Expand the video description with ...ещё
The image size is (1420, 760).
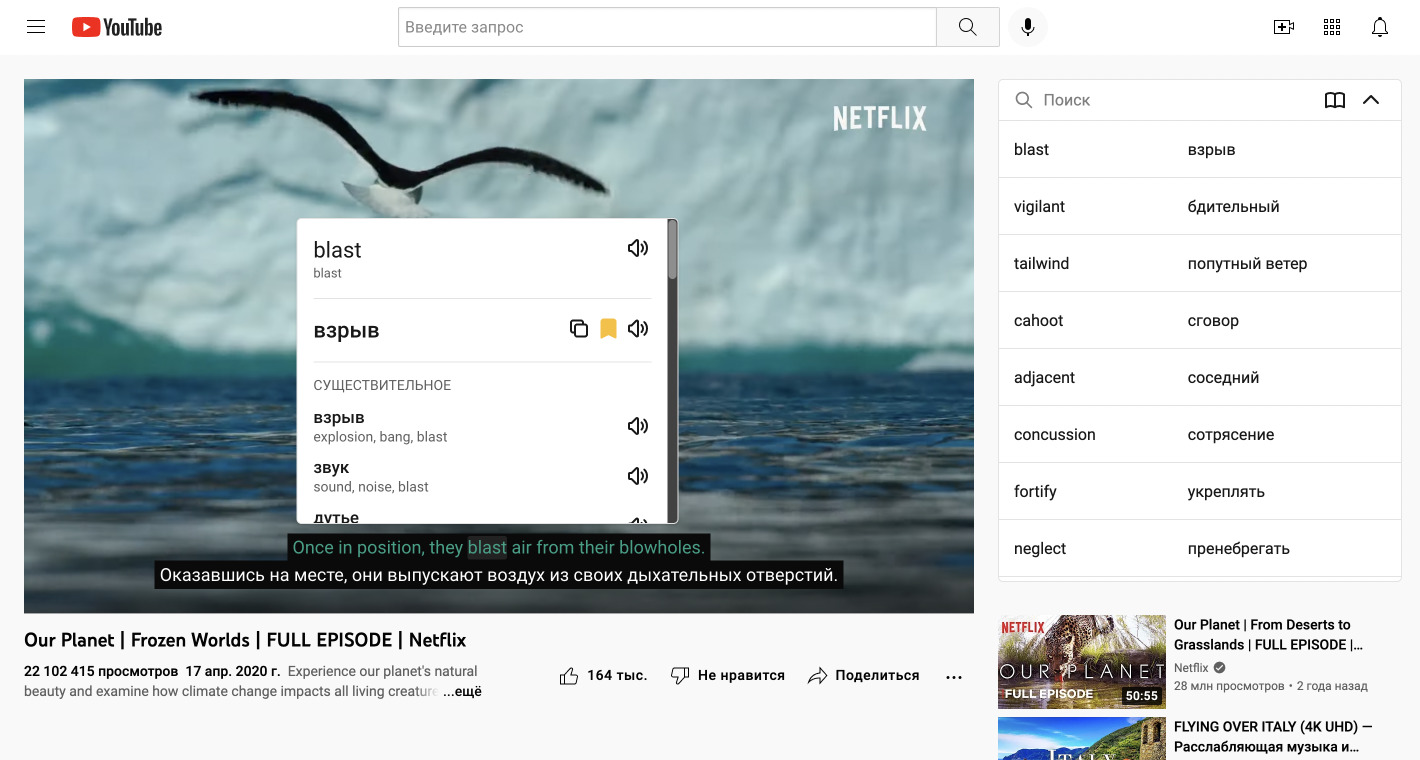[x=462, y=691]
